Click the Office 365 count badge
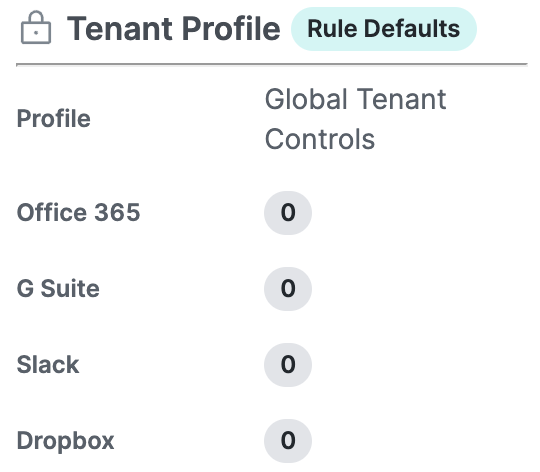 [x=288, y=213]
